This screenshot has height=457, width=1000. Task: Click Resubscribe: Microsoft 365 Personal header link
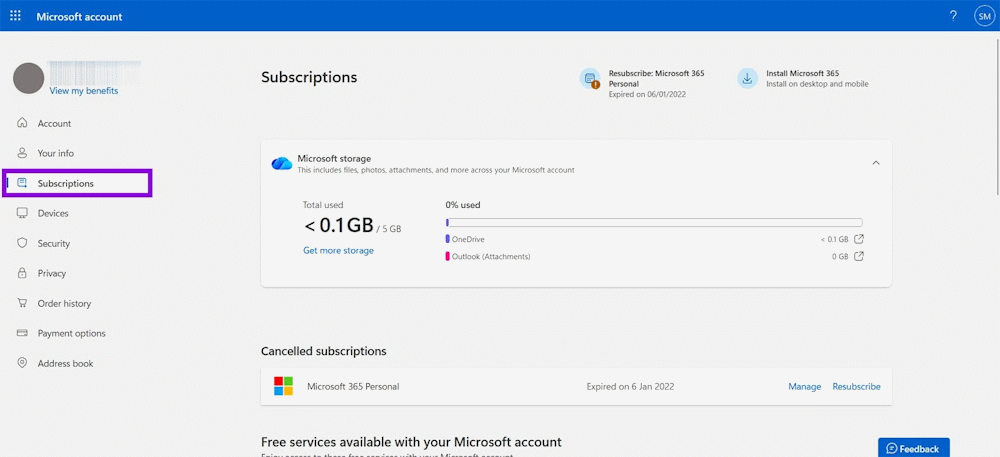click(x=656, y=78)
